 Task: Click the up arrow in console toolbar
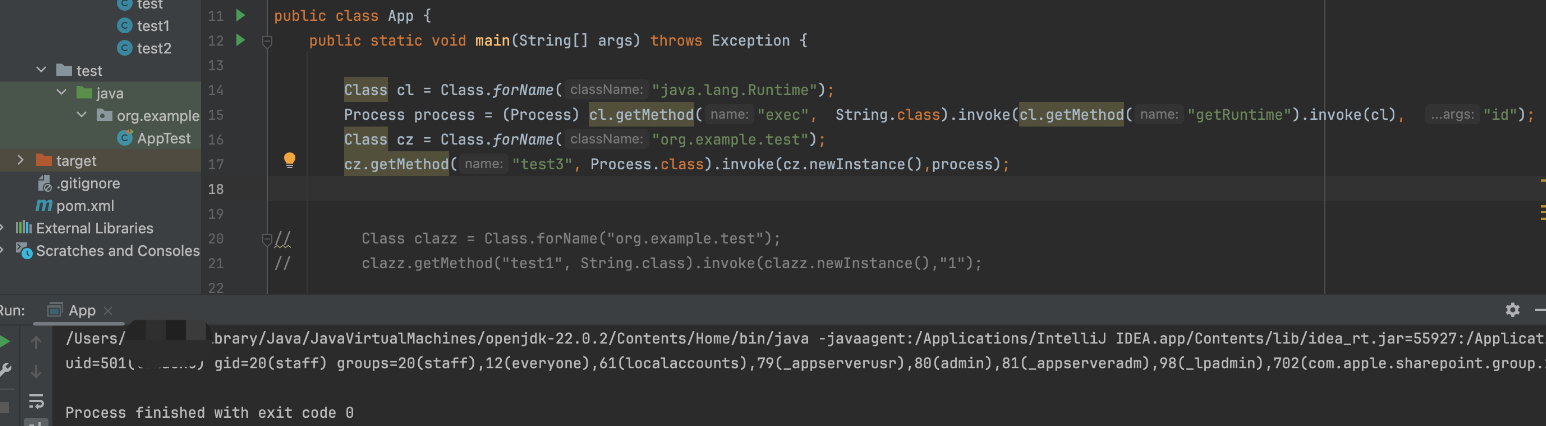pos(37,343)
